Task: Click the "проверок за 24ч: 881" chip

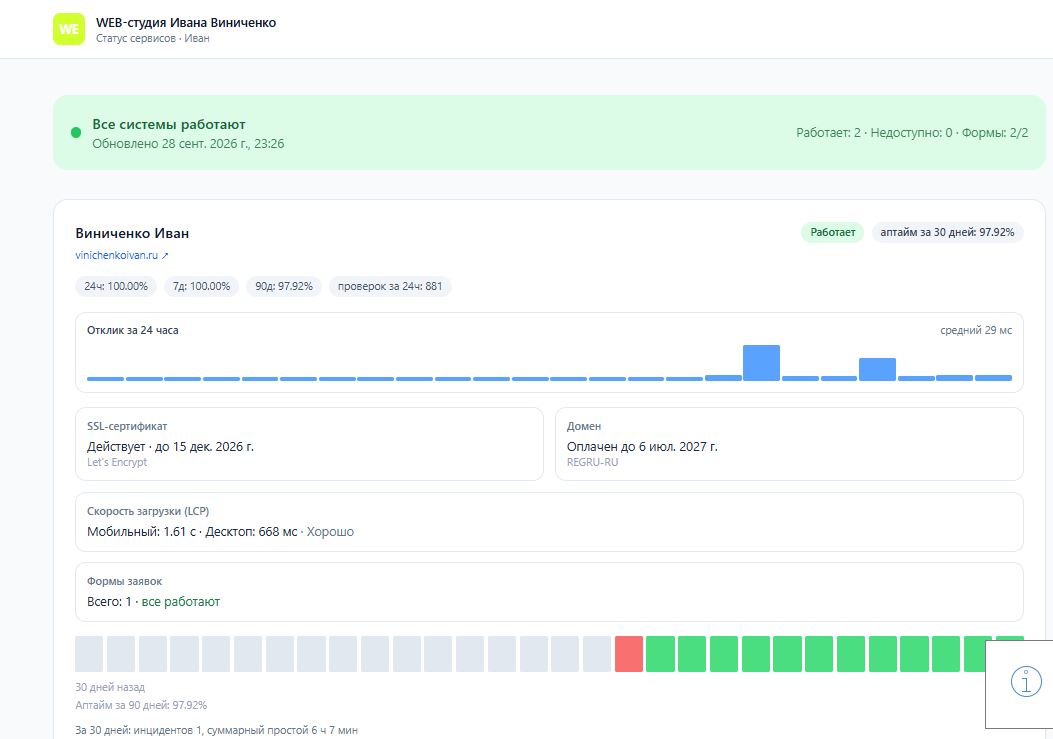Action: [390, 286]
